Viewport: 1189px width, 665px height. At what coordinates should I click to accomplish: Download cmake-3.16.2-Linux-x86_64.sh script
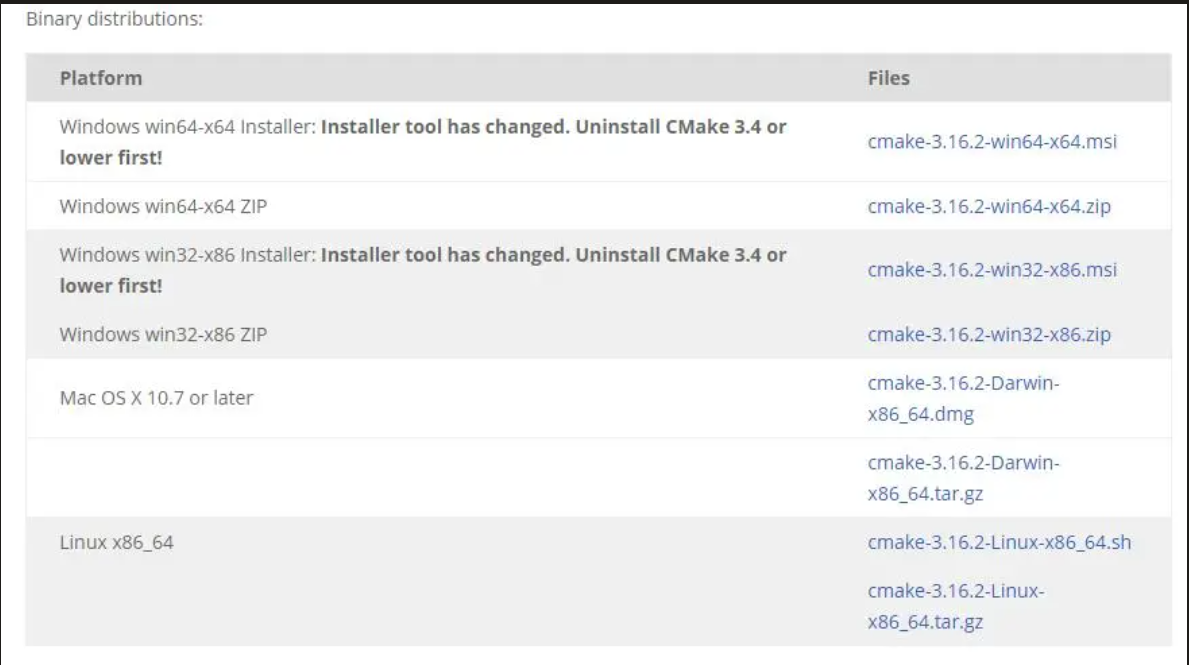tap(998, 542)
